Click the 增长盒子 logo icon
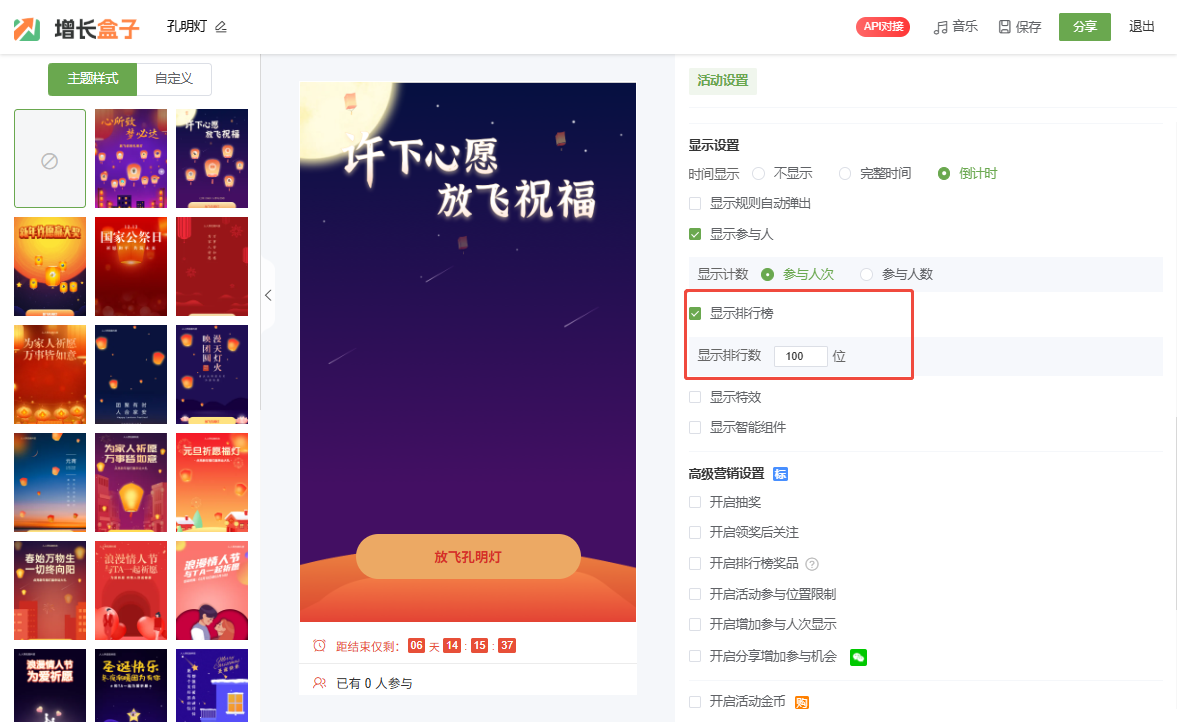Viewport: 1177px width, 722px height. pyautogui.click(x=27, y=29)
